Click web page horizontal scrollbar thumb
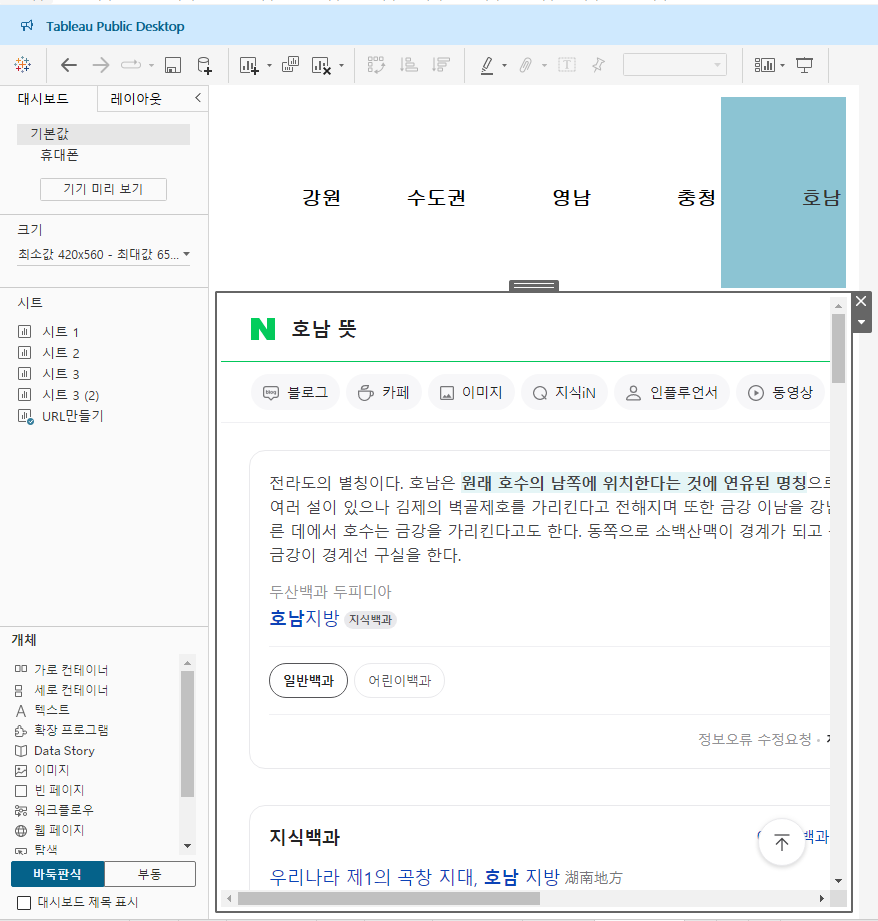Image resolution: width=878 pixels, height=921 pixels. pyautogui.click(x=389, y=898)
